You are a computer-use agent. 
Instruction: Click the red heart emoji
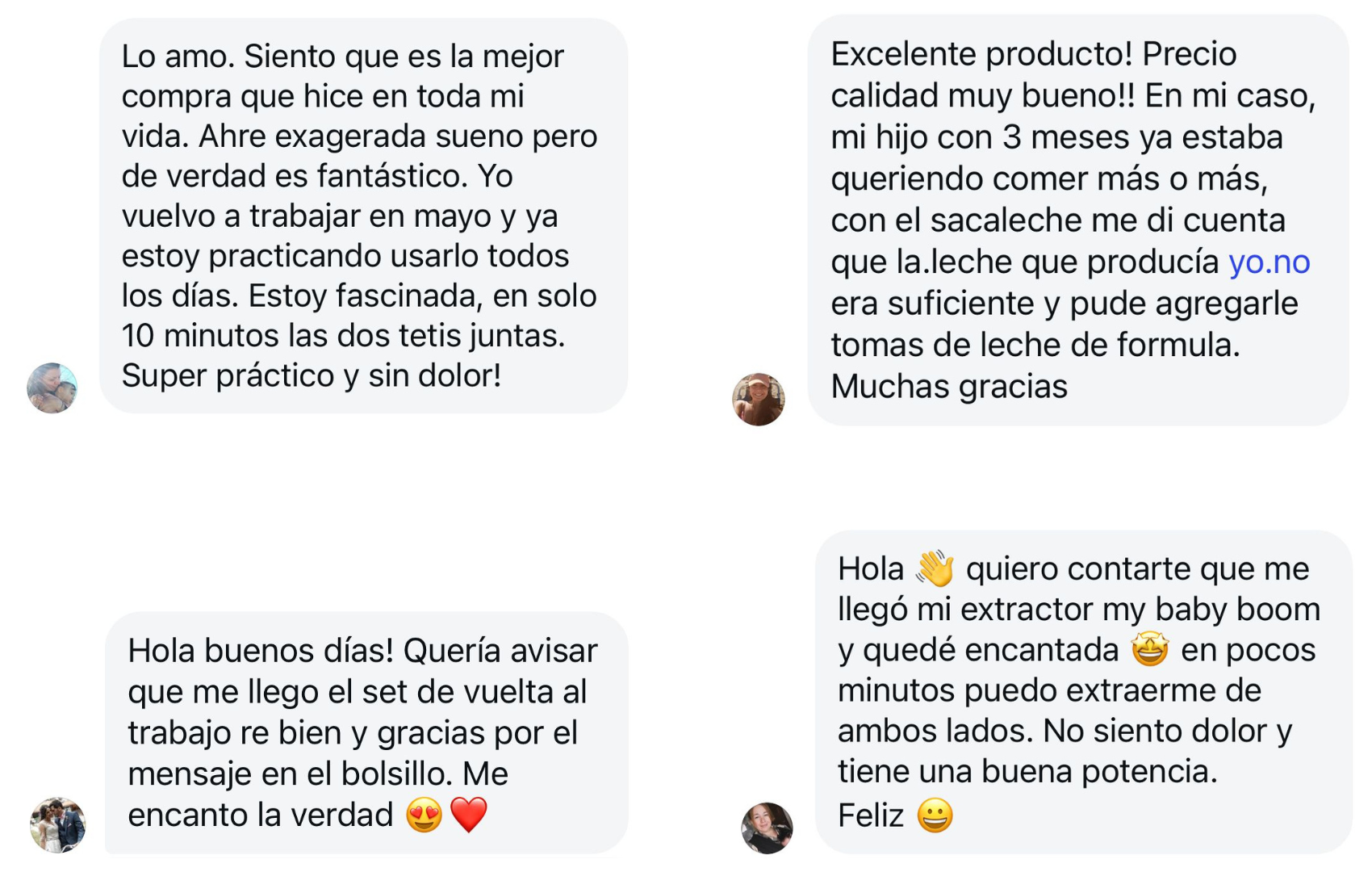469,815
